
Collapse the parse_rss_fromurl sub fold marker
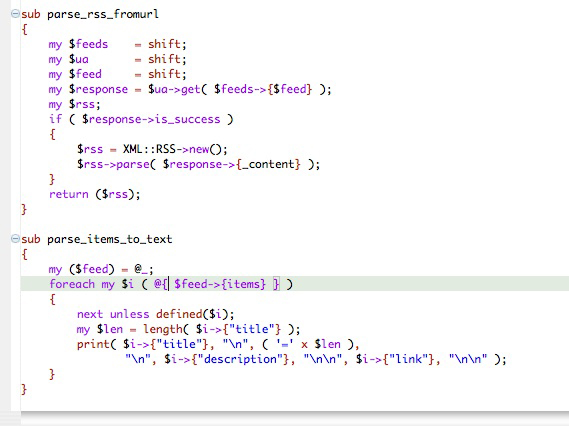point(15,14)
